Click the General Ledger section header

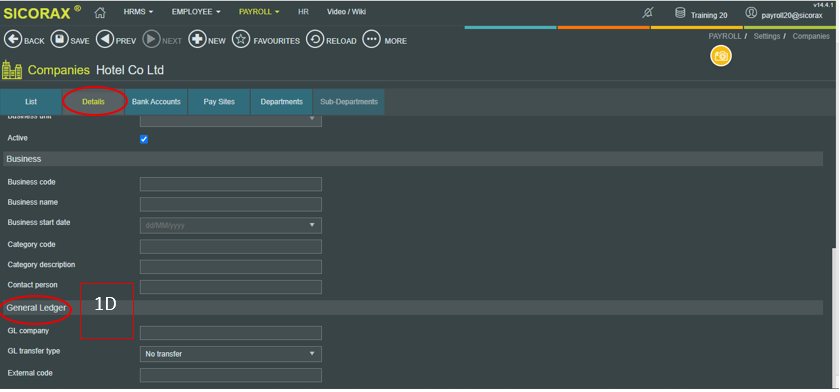pos(413,308)
